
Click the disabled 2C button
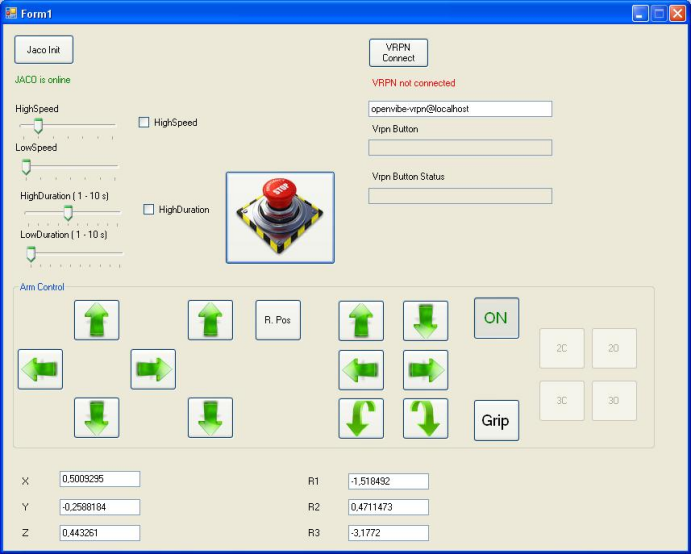(562, 348)
